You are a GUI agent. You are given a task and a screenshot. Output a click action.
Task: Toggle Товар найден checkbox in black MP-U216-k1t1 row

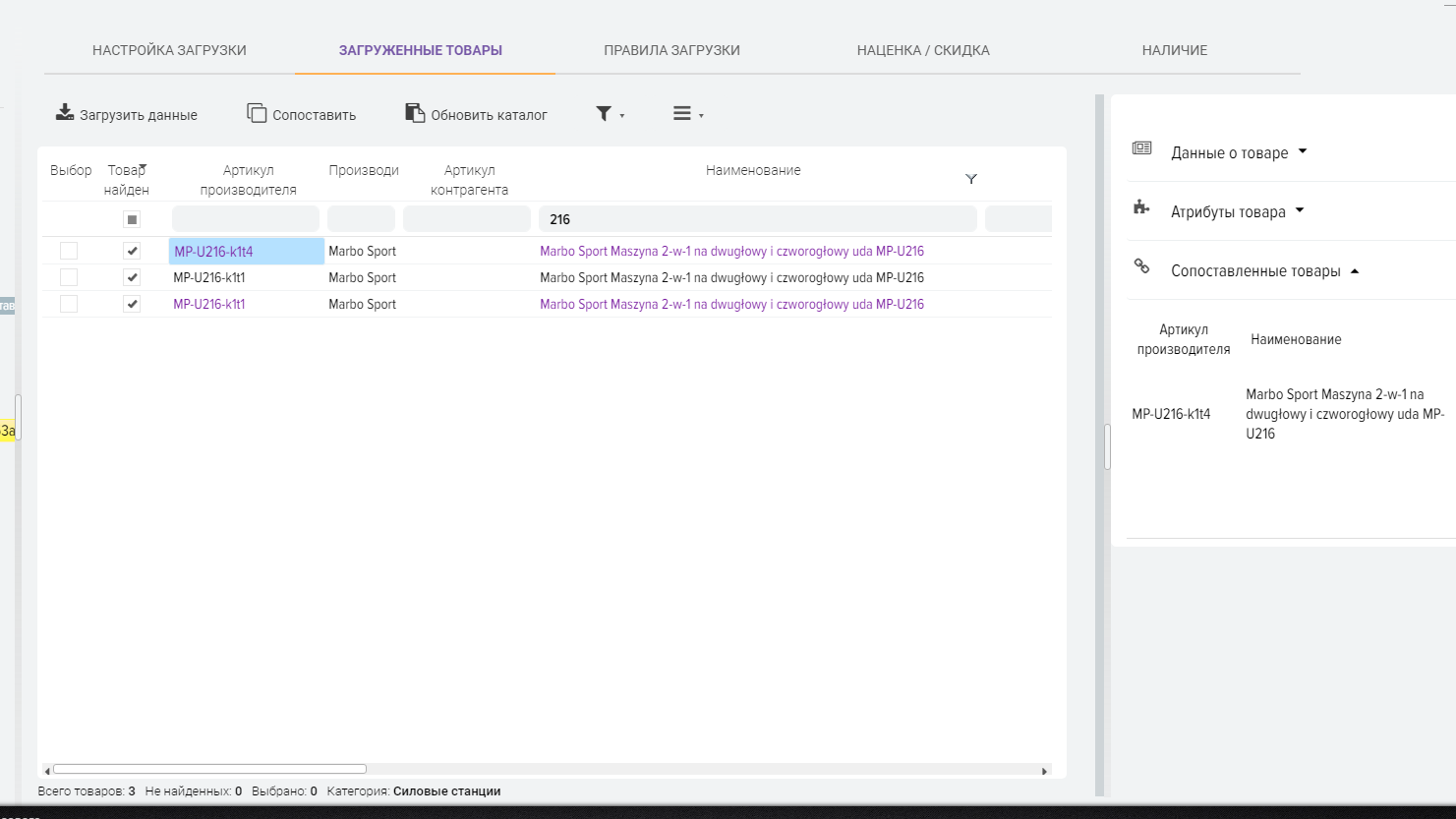(x=132, y=277)
